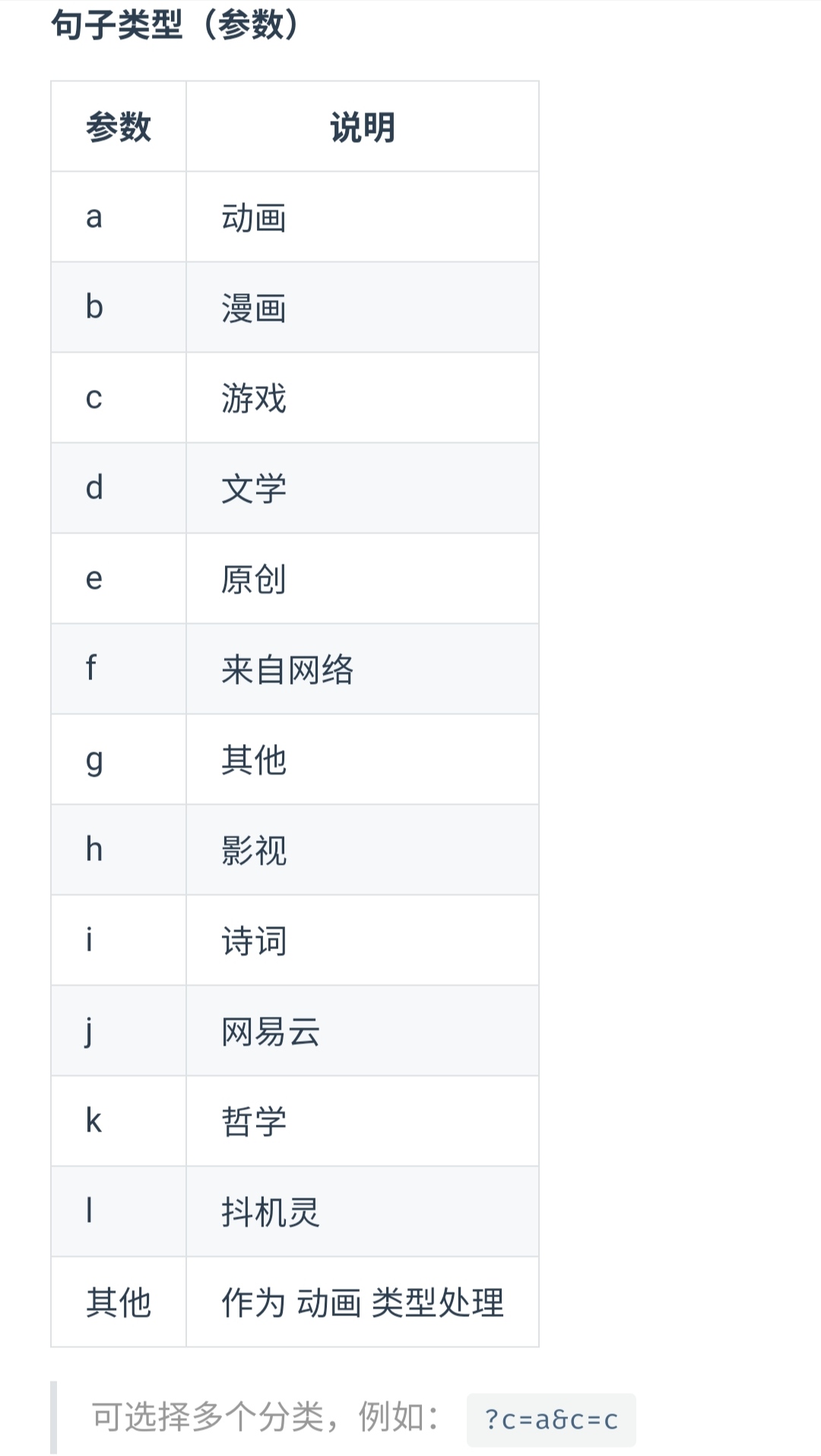
Task: Click parameter cell 'k' for 哲学
Action: pyautogui.click(x=119, y=1121)
